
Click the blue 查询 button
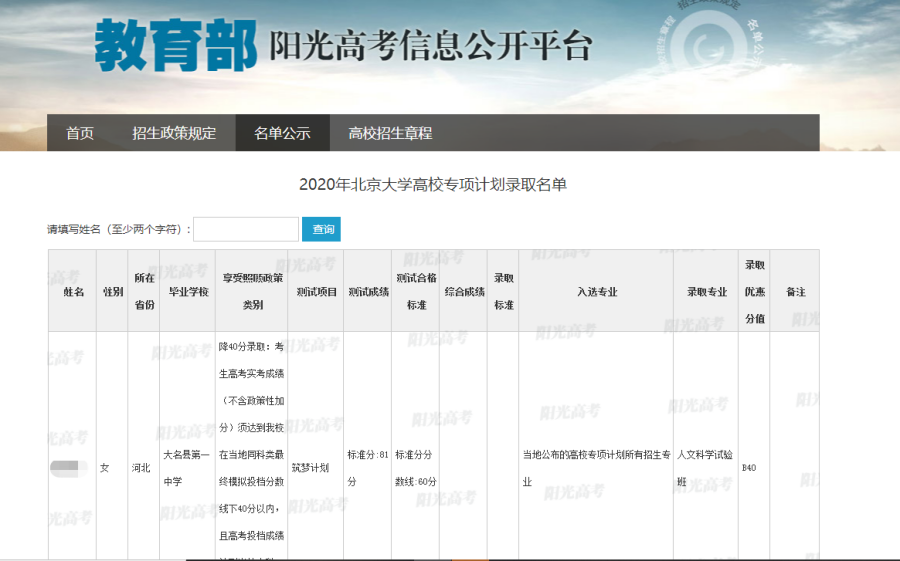[x=321, y=229]
